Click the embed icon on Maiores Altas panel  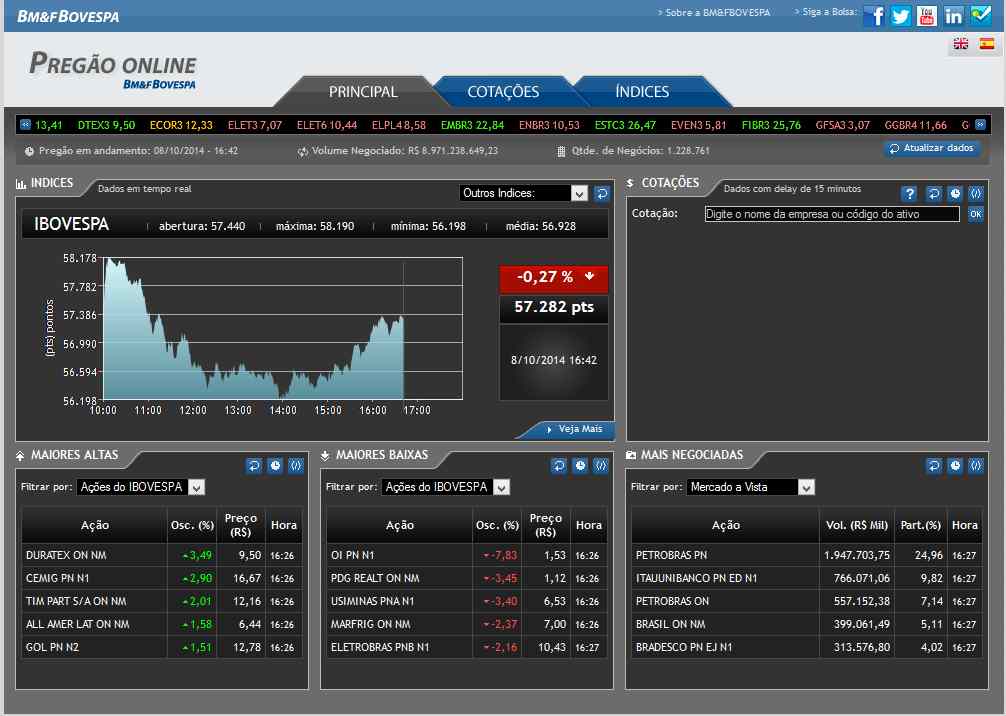[296, 464]
